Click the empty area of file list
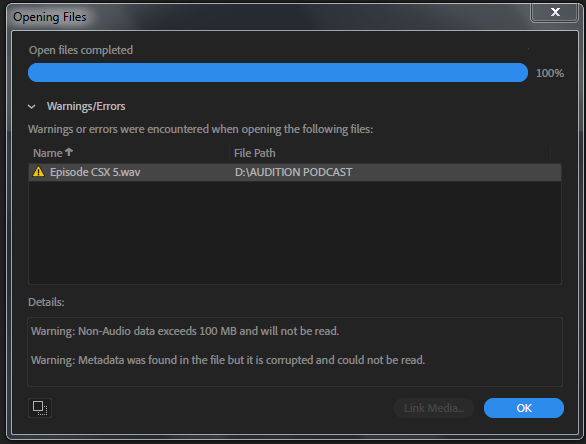 [x=295, y=232]
